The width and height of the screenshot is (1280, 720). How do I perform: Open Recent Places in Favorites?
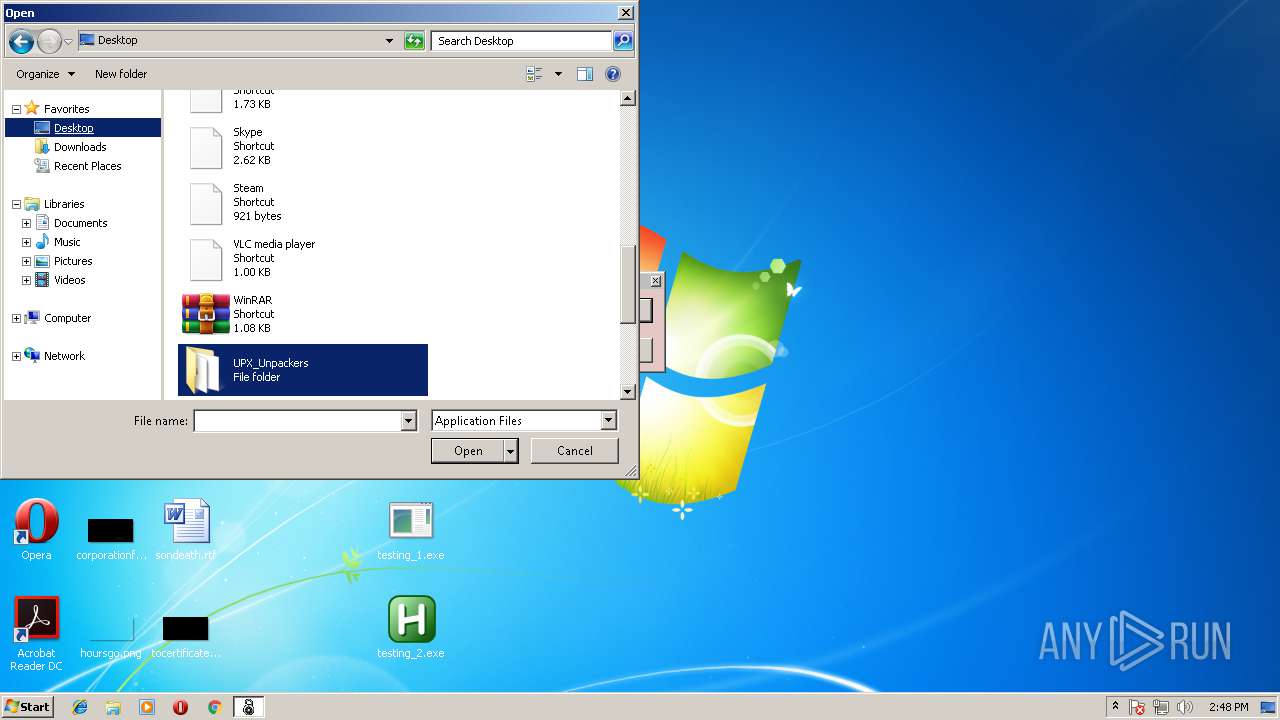(87, 166)
